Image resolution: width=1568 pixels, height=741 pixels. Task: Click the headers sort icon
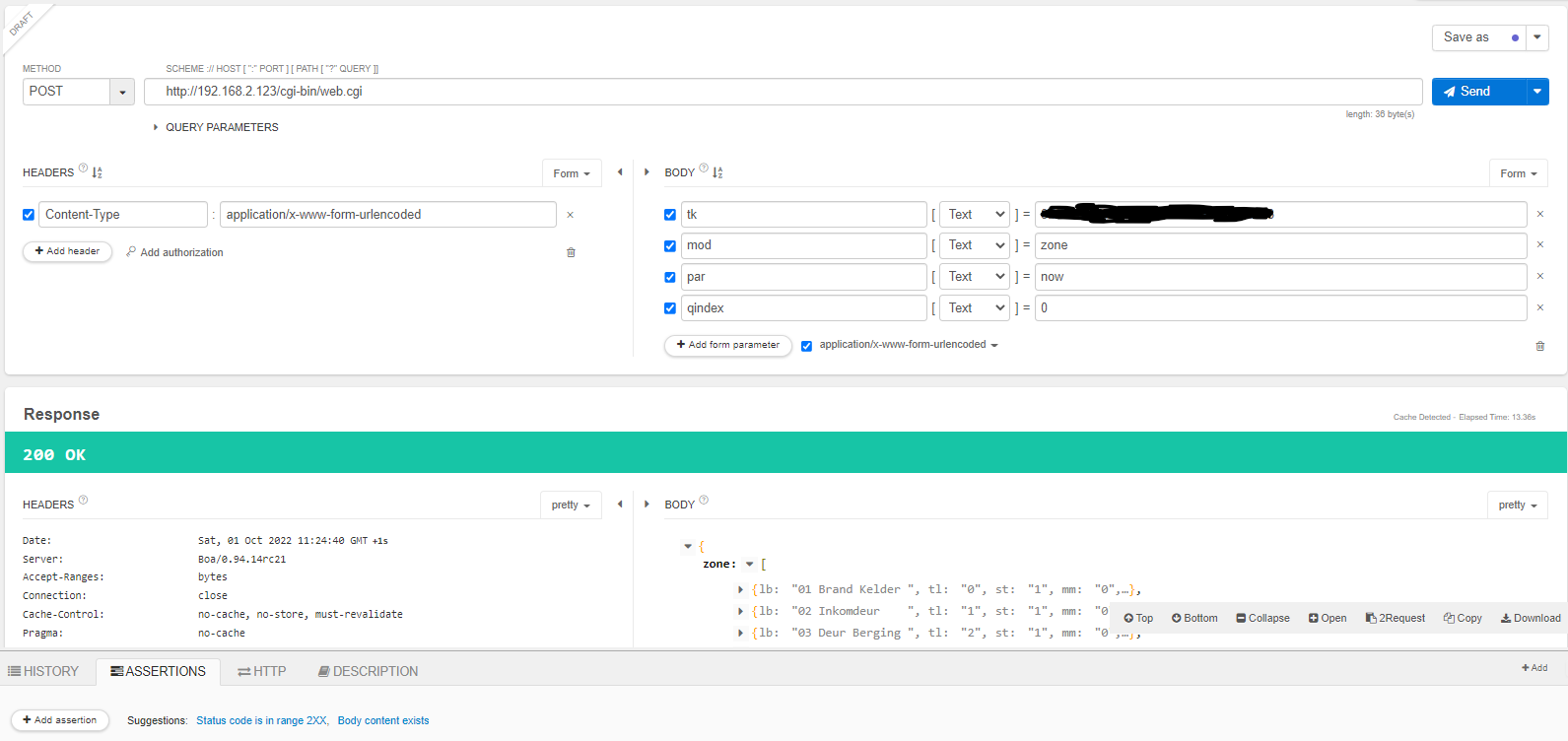(x=98, y=172)
